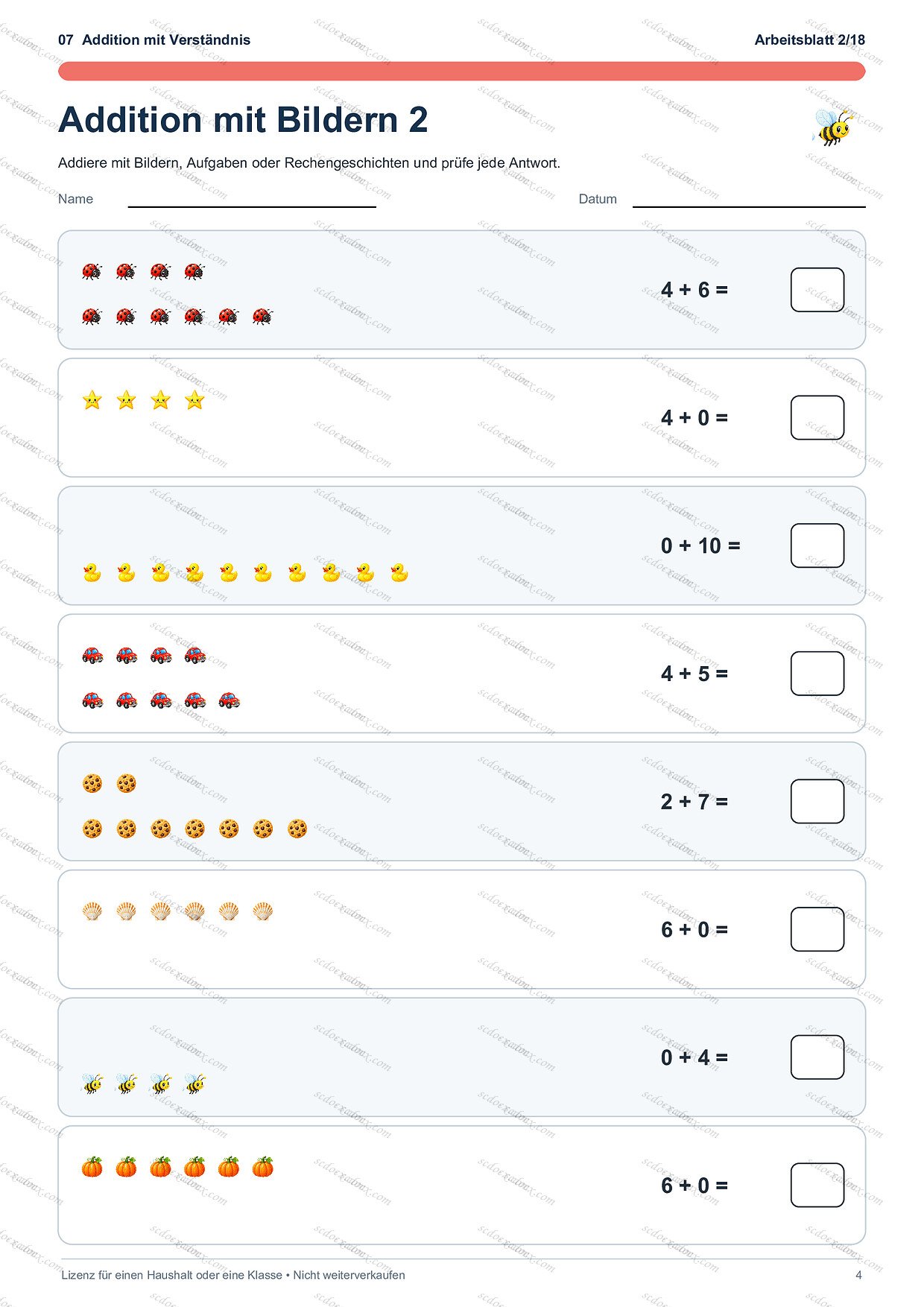924x1307 pixels.
Task: Click the last yellow star
Action: 194,400
